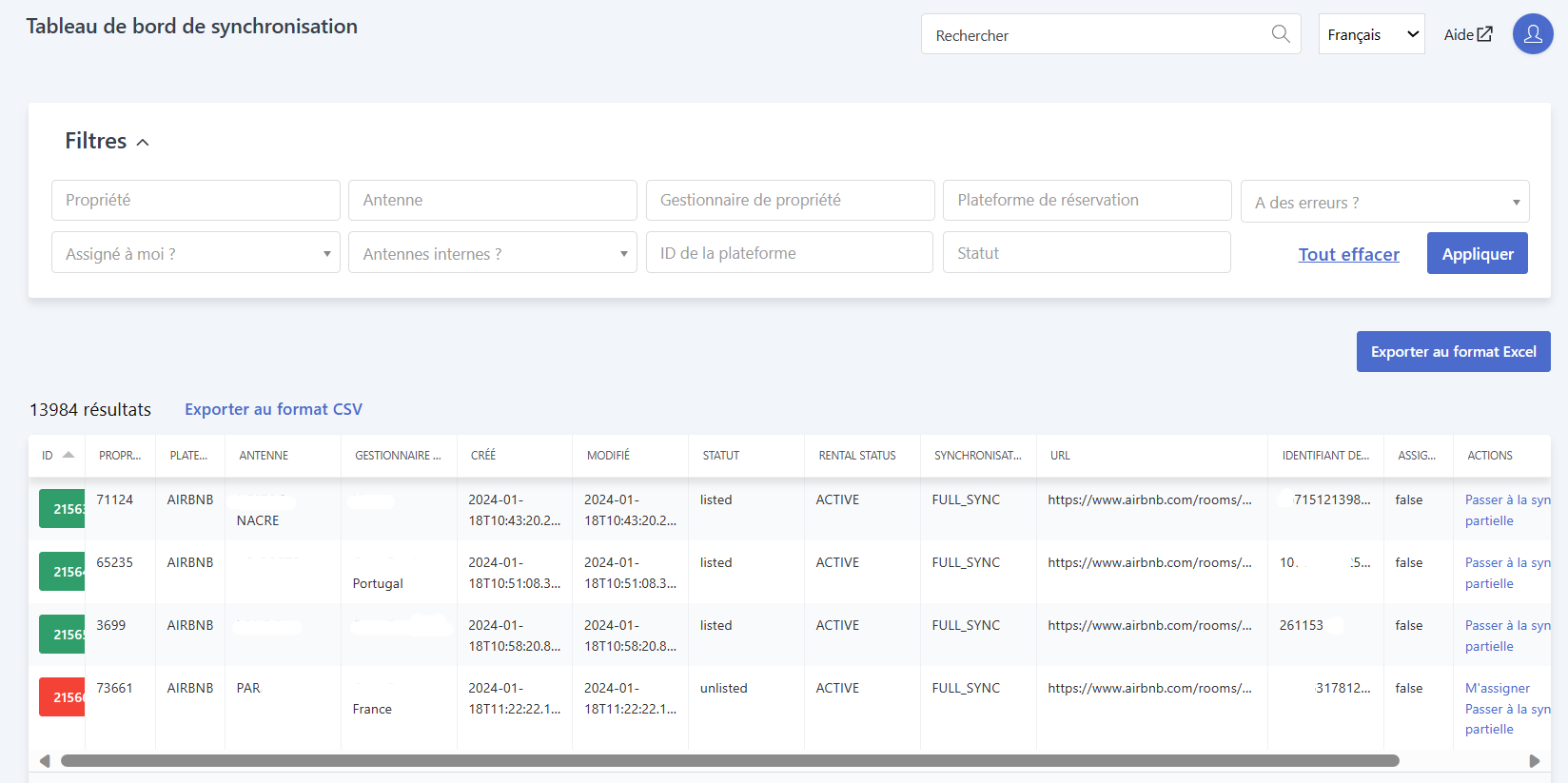
Task: Click M'assigner in row 73661
Action: coord(1498,688)
